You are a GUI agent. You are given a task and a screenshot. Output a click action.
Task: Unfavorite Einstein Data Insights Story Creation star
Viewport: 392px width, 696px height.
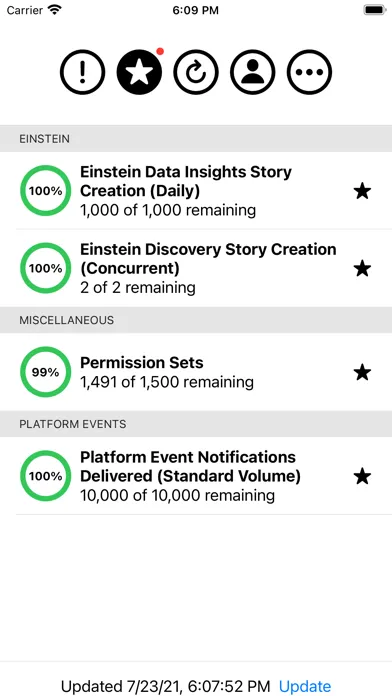coord(362,191)
